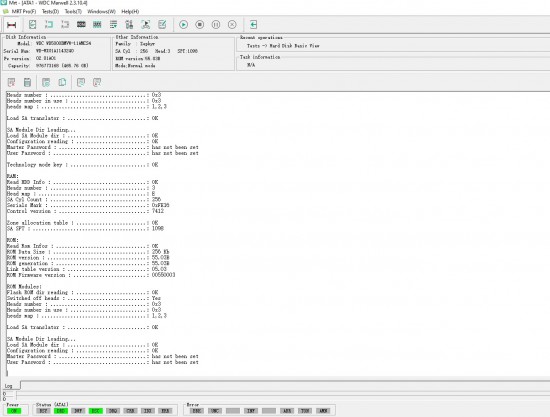Viewport: 550px width, 417px height.
Task: Click the green bracket arrows toolbar icon
Action: click(49, 25)
